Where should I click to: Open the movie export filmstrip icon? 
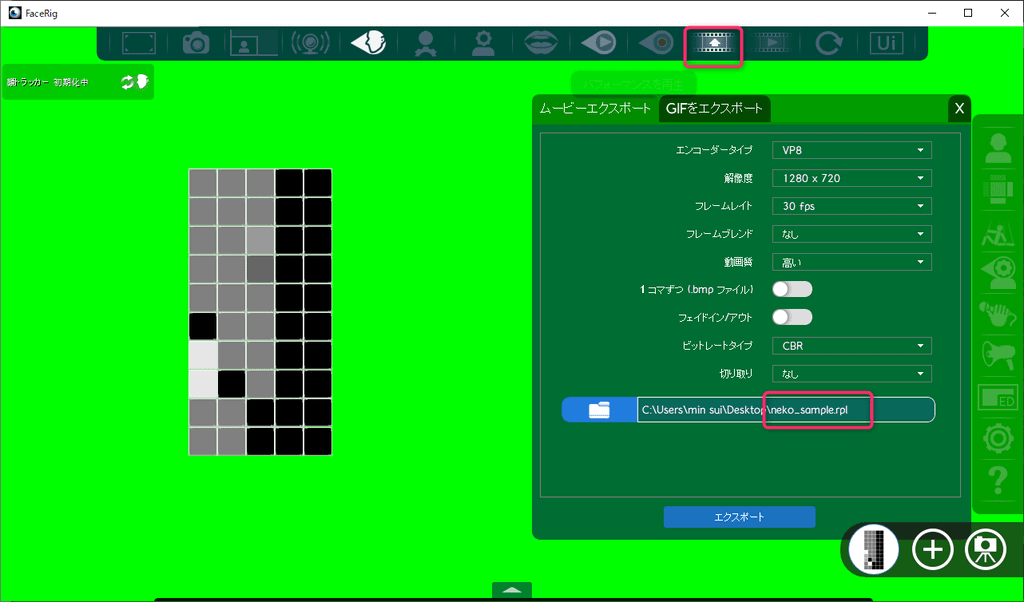(x=713, y=43)
